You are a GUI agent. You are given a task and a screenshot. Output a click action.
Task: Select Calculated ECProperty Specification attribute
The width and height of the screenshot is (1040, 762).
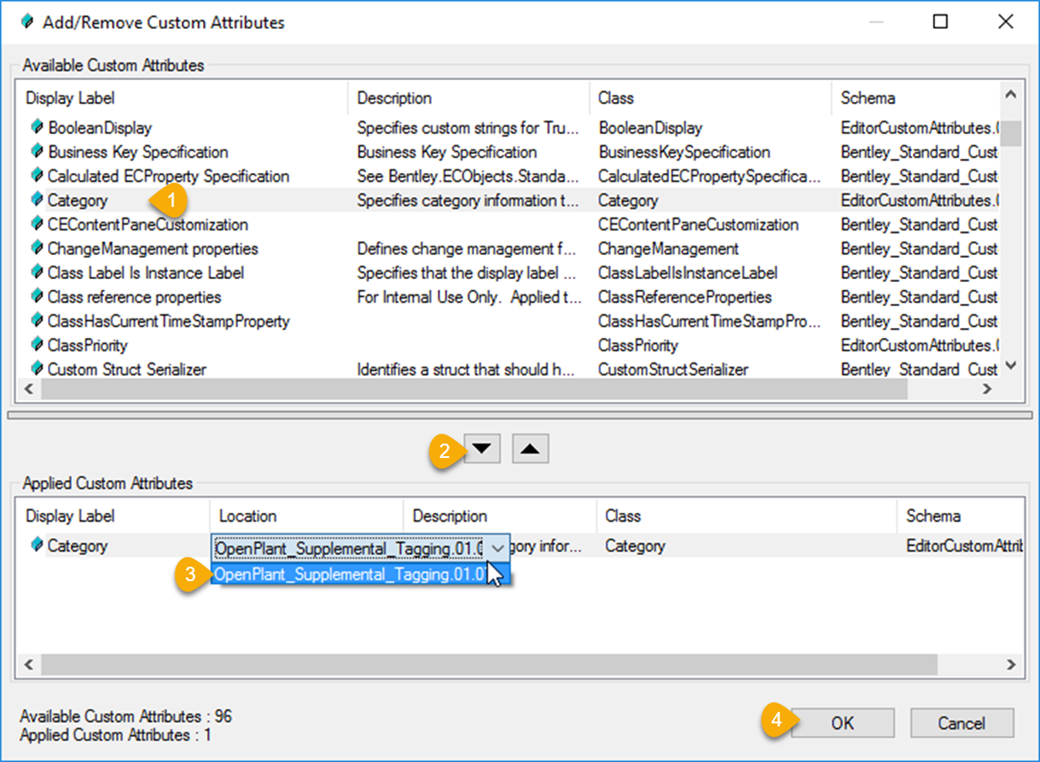(x=168, y=176)
